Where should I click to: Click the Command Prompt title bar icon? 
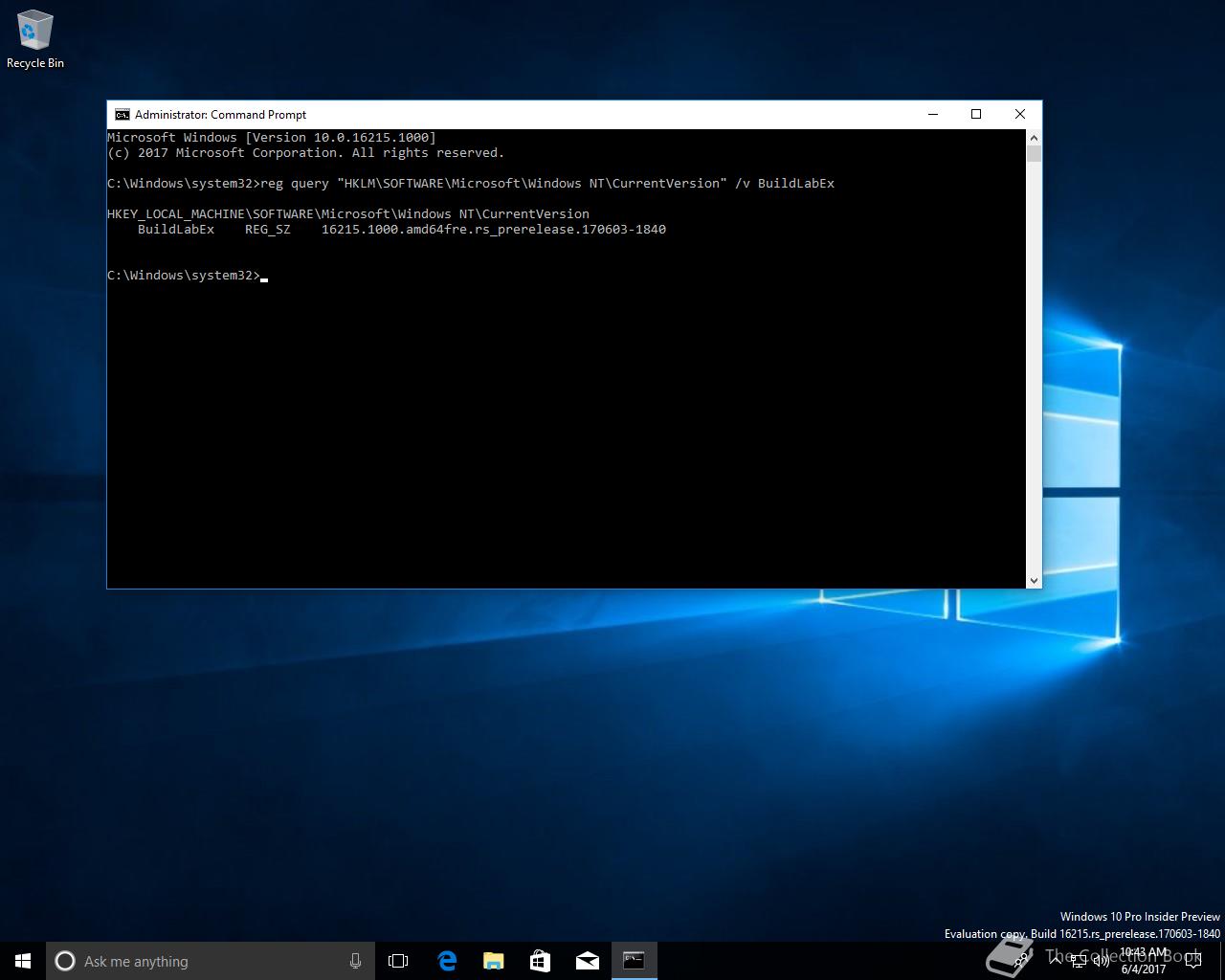(x=122, y=114)
